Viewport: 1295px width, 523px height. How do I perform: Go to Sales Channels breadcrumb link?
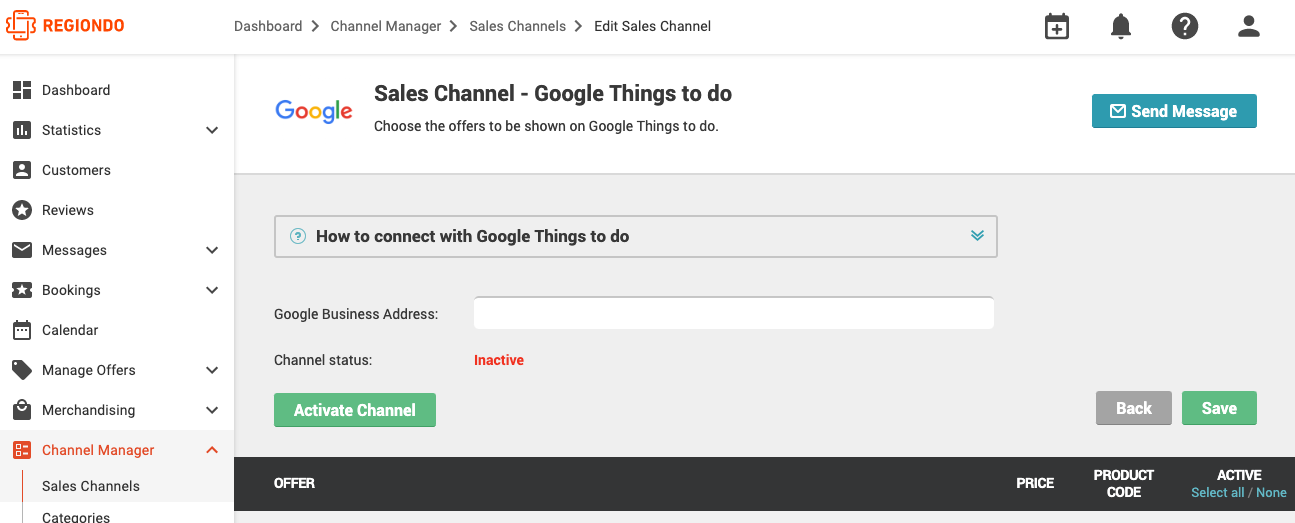tap(517, 26)
